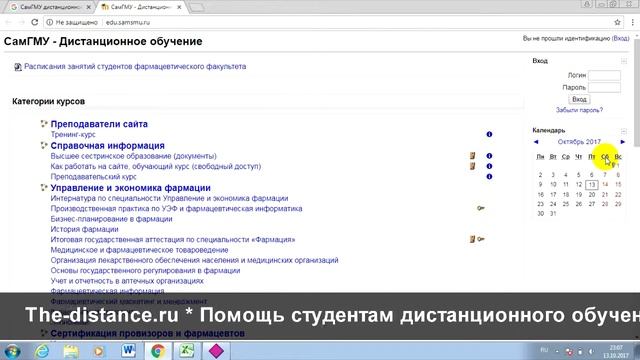Click key icon for Производственная практика course
Screen dimensions: 640x360
[x=481, y=208]
